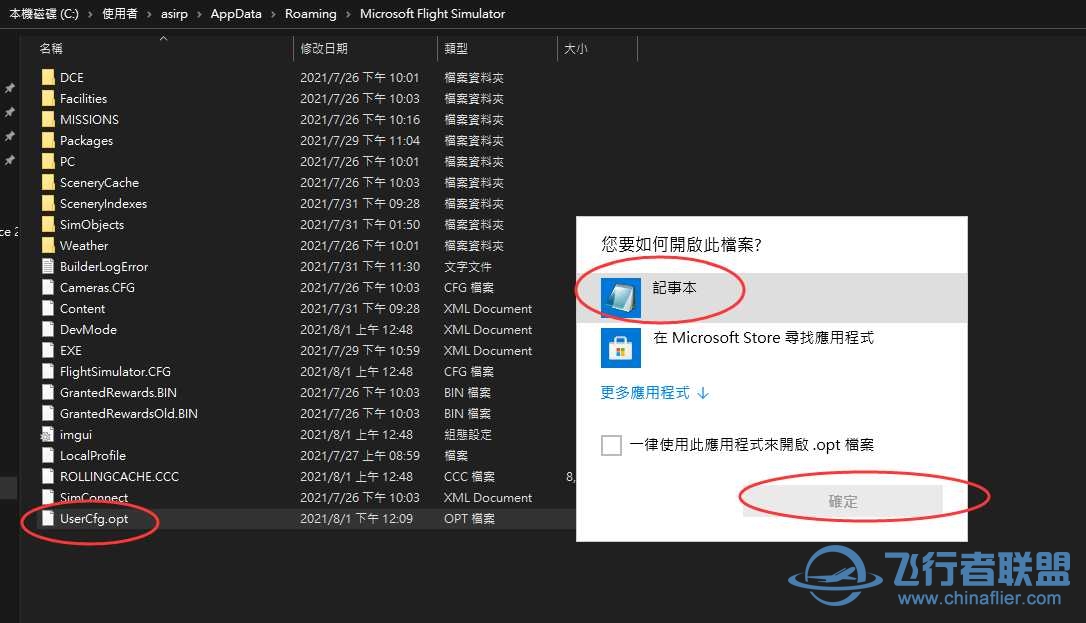Click the OPT 檔案 type cell
This screenshot has width=1086, height=623.
click(x=469, y=518)
